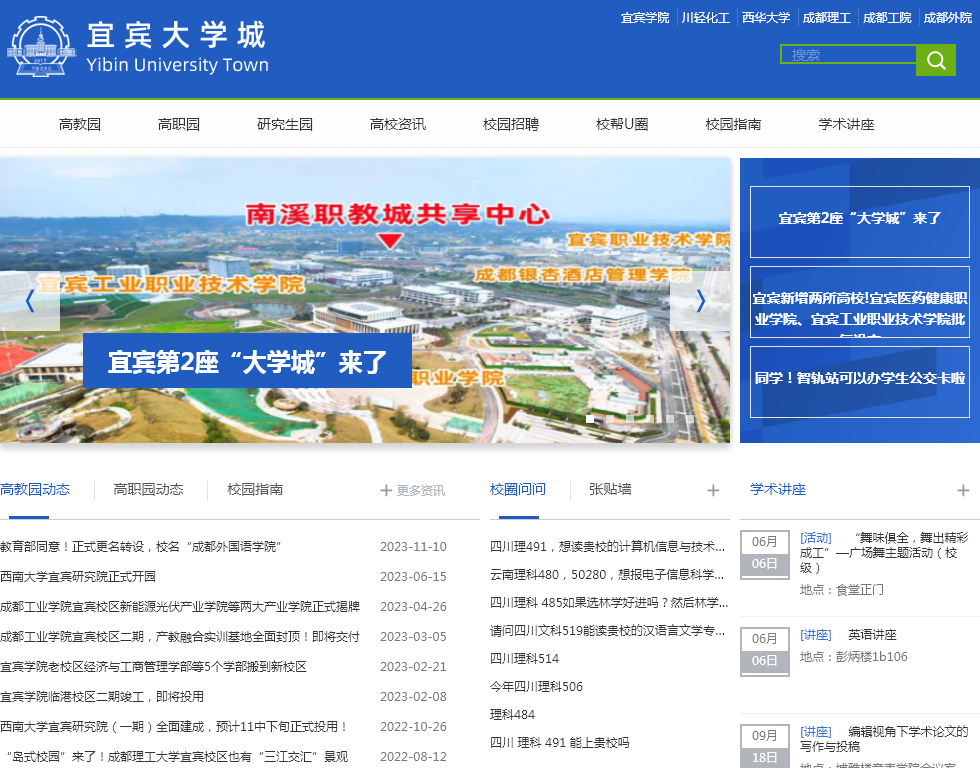Viewport: 980px width, 768px height.
Task: Open the 研究生园 navigation menu item
Action: coord(285,124)
